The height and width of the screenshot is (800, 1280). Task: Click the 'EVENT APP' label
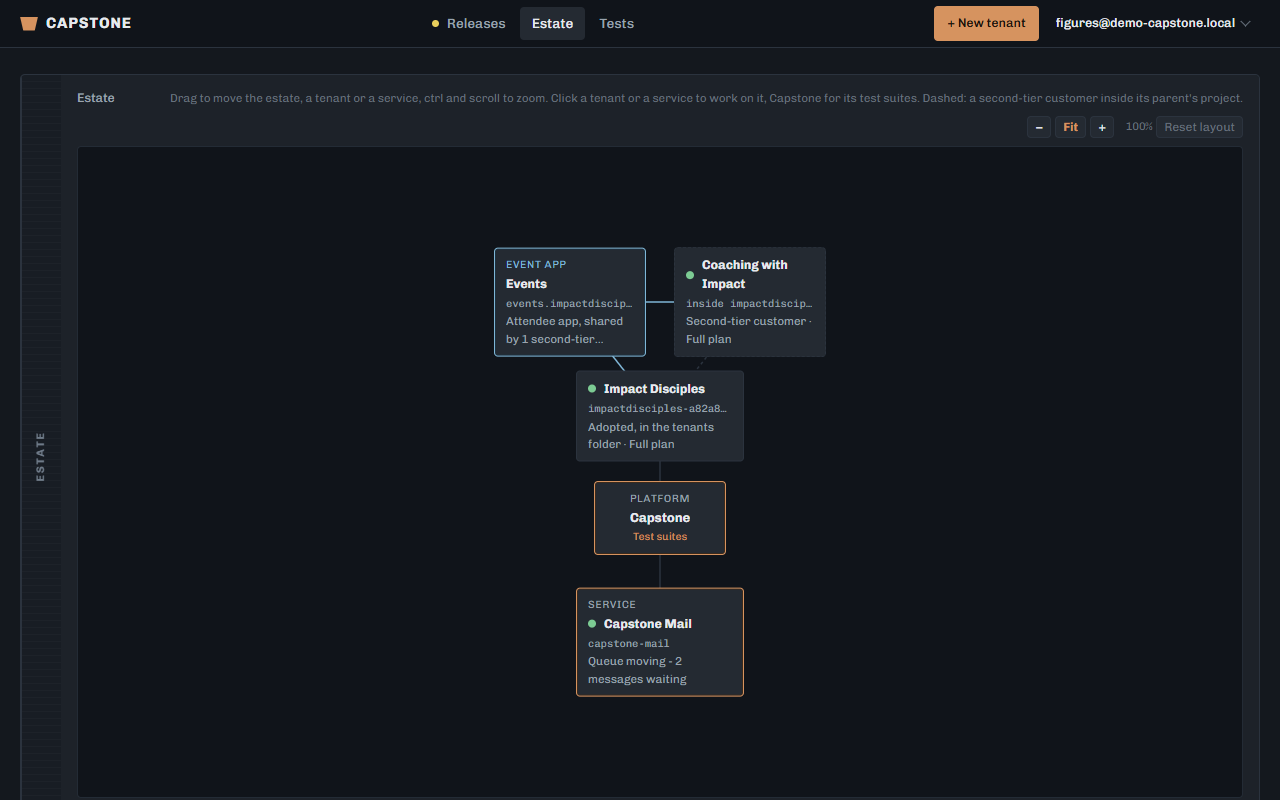(x=536, y=265)
